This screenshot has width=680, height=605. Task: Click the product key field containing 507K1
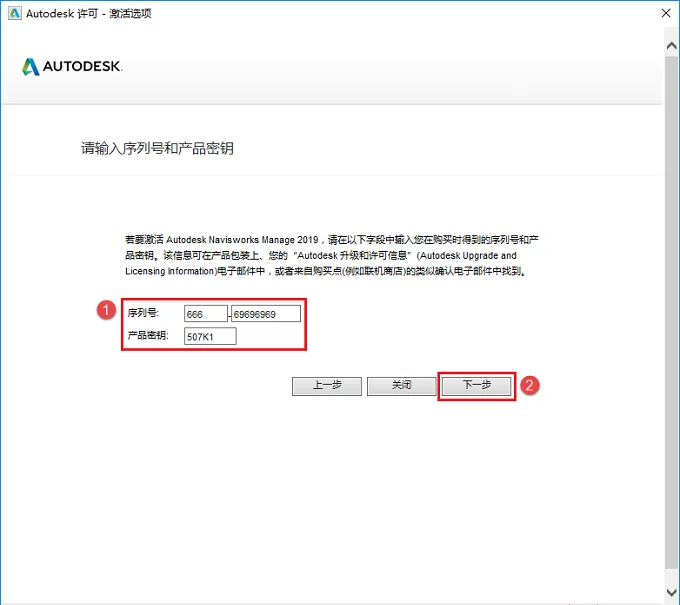(210, 337)
